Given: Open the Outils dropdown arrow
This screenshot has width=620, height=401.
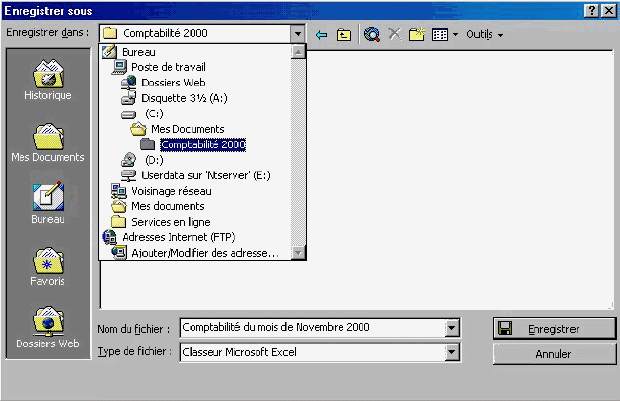Looking at the screenshot, I should point(500,35).
